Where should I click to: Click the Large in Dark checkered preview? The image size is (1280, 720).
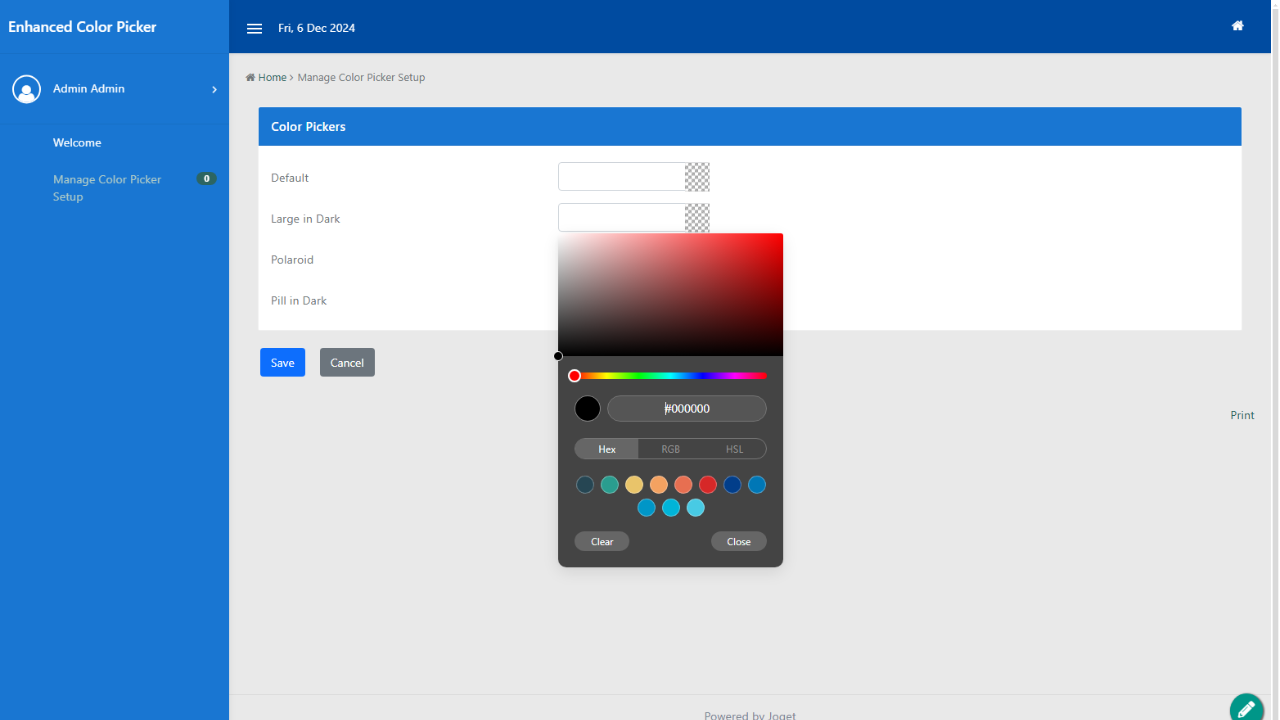pyautogui.click(x=697, y=217)
